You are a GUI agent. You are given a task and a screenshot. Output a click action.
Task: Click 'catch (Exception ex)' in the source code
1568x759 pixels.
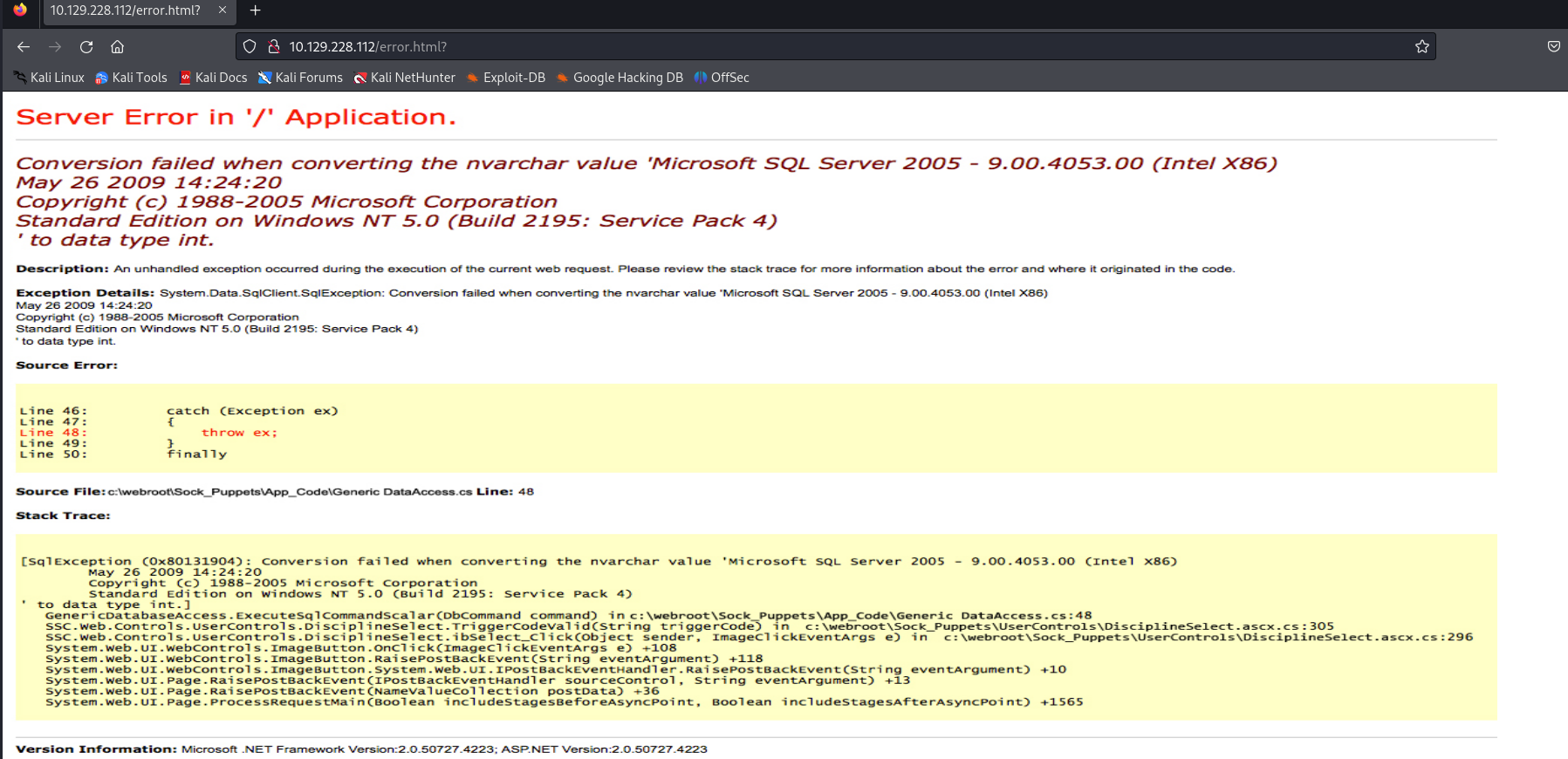[x=252, y=411]
